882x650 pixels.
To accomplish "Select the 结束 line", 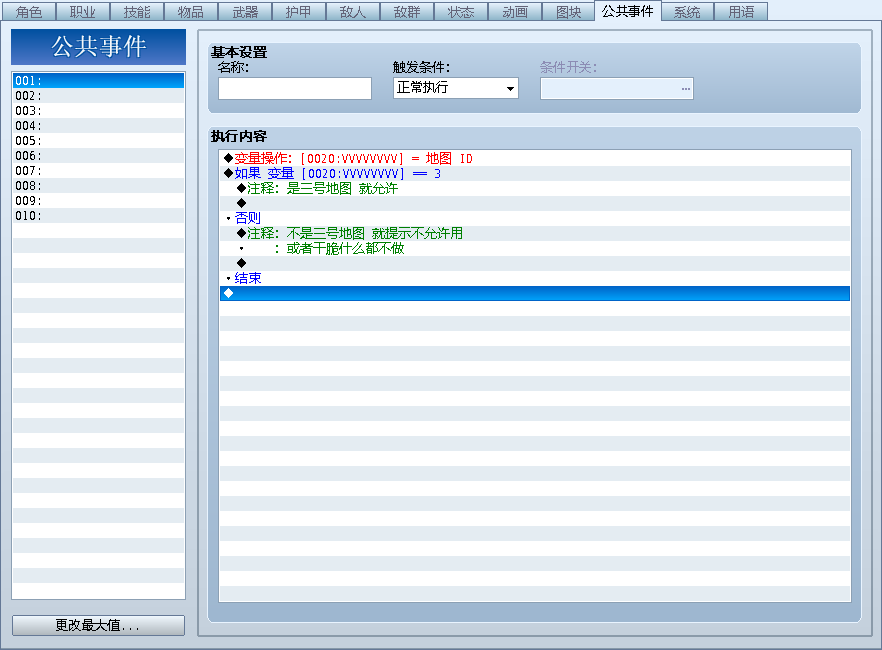I will [x=535, y=278].
